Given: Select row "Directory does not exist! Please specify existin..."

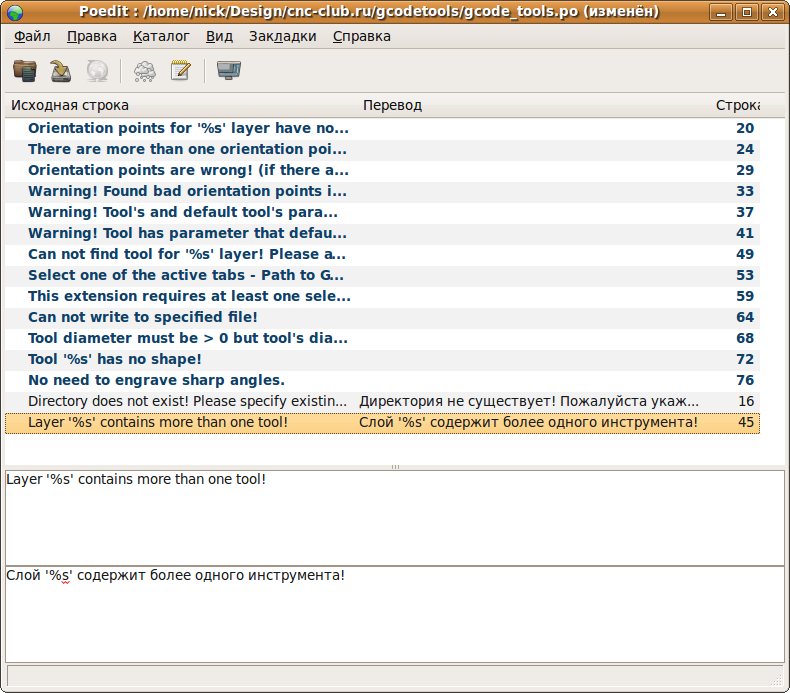Looking at the screenshot, I should (x=382, y=401).
